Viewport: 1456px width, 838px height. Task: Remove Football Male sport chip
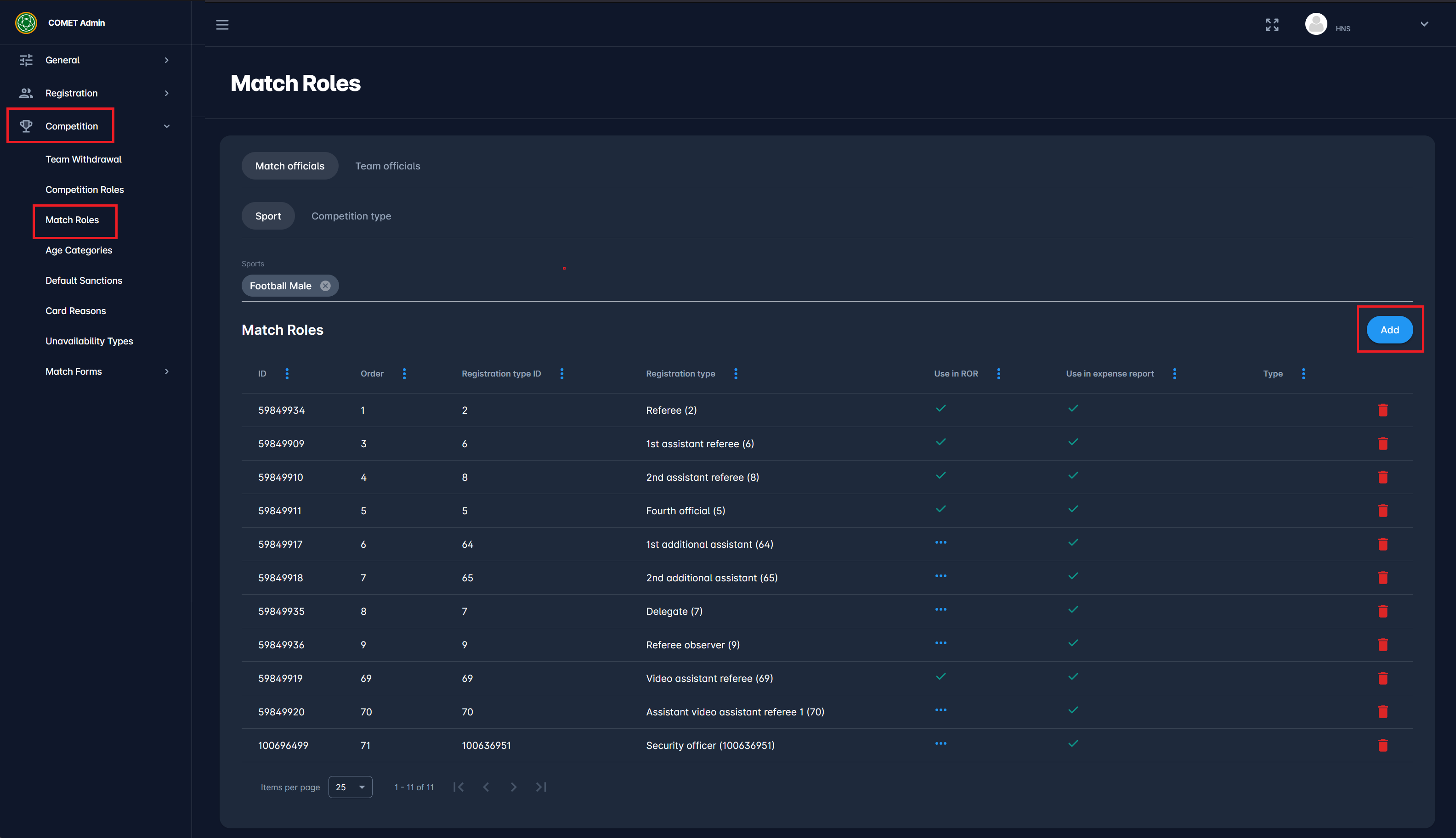pos(325,286)
